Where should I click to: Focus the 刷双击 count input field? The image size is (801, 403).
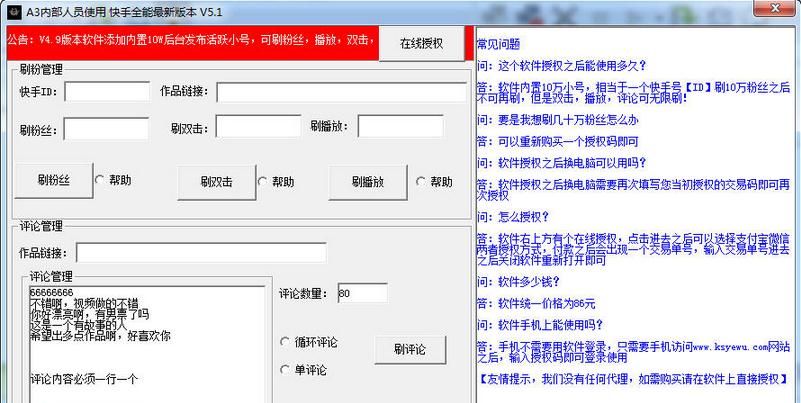click(258, 126)
